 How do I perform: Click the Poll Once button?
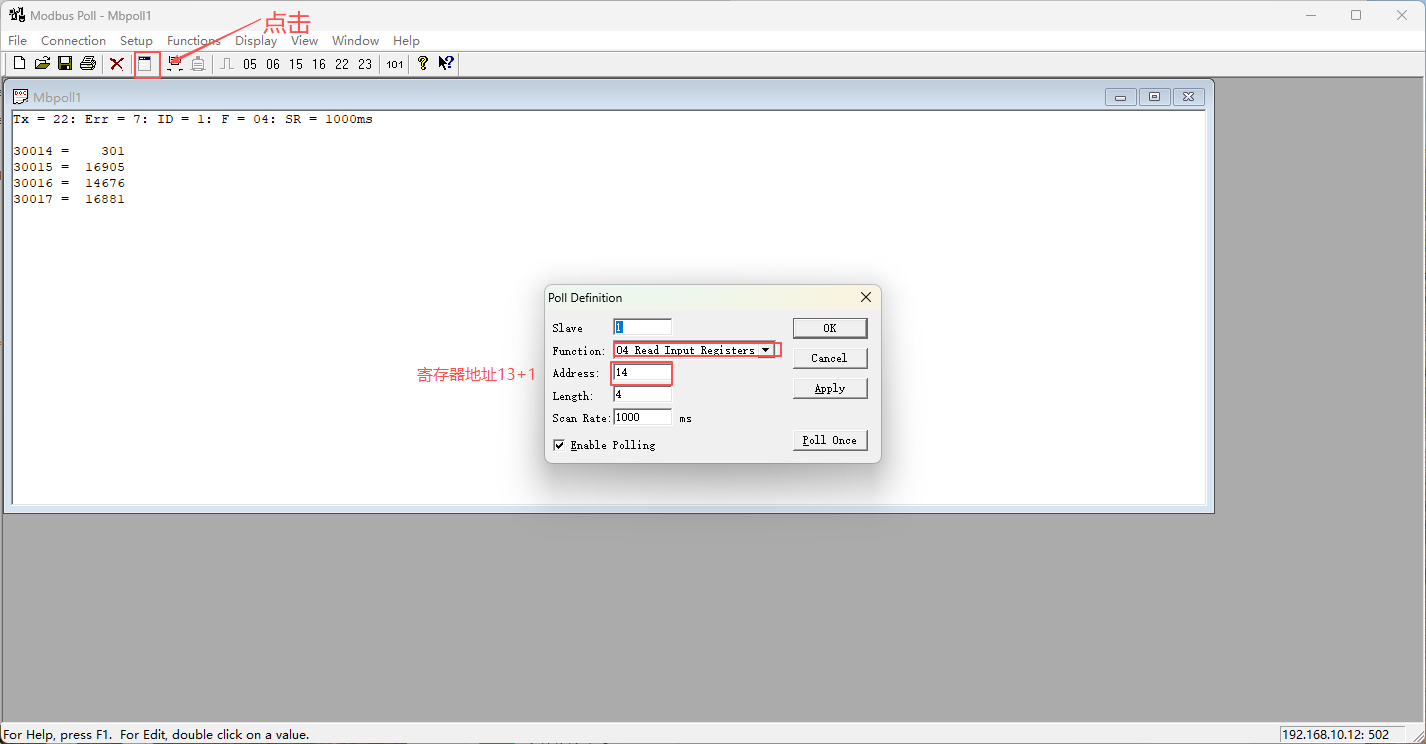tap(829, 440)
